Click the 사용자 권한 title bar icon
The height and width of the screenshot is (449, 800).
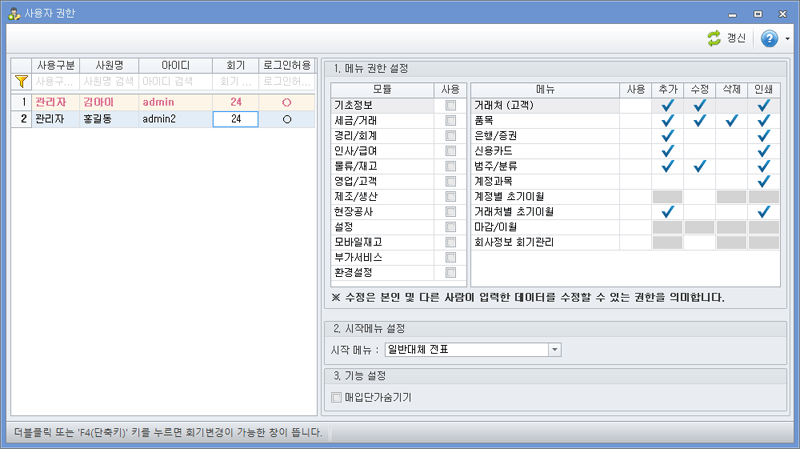14,13
